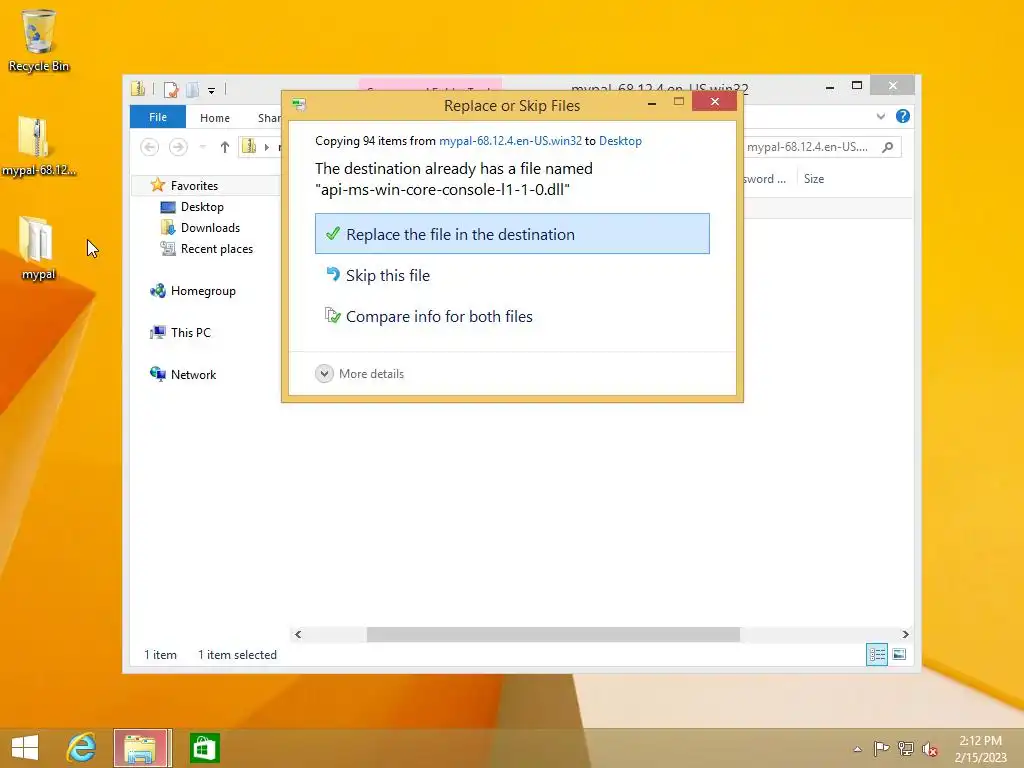Image resolution: width=1024 pixels, height=768 pixels.
Task: Open the Customize Quick Access Toolbar dropdown
Action: tap(212, 91)
